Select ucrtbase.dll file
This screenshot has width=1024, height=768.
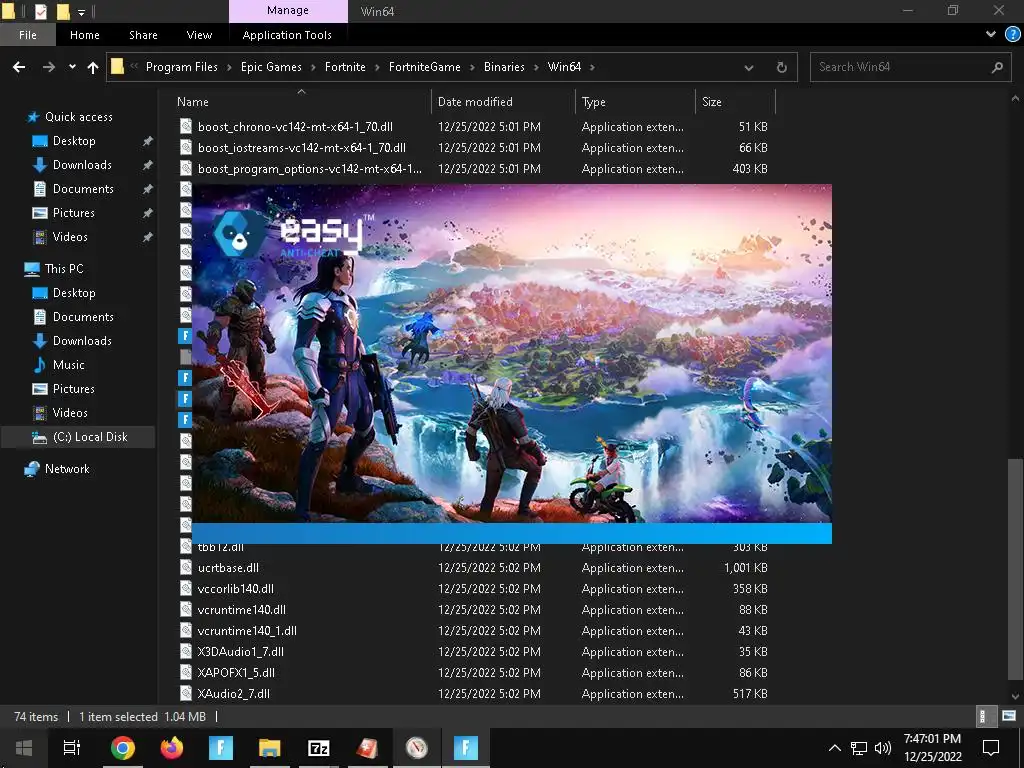[x=228, y=568]
